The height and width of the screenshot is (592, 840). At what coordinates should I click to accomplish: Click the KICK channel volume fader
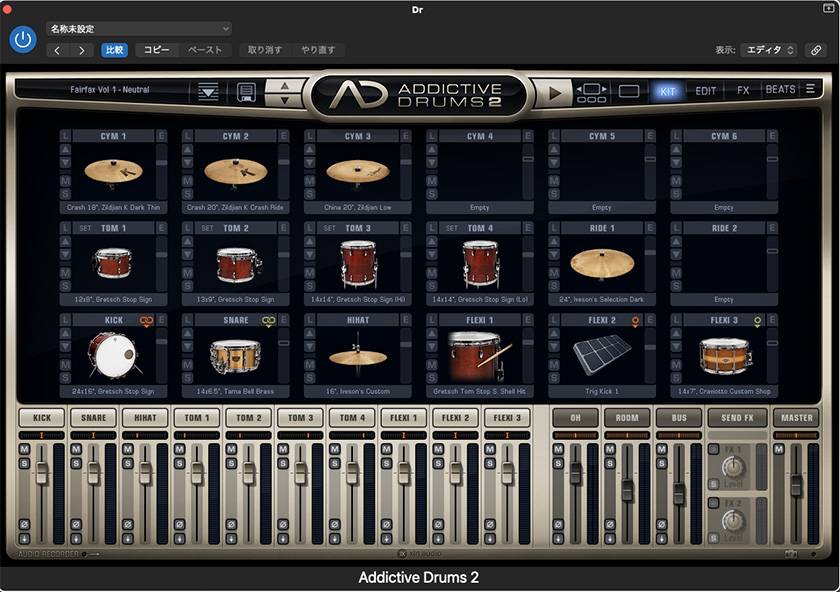pos(42,474)
